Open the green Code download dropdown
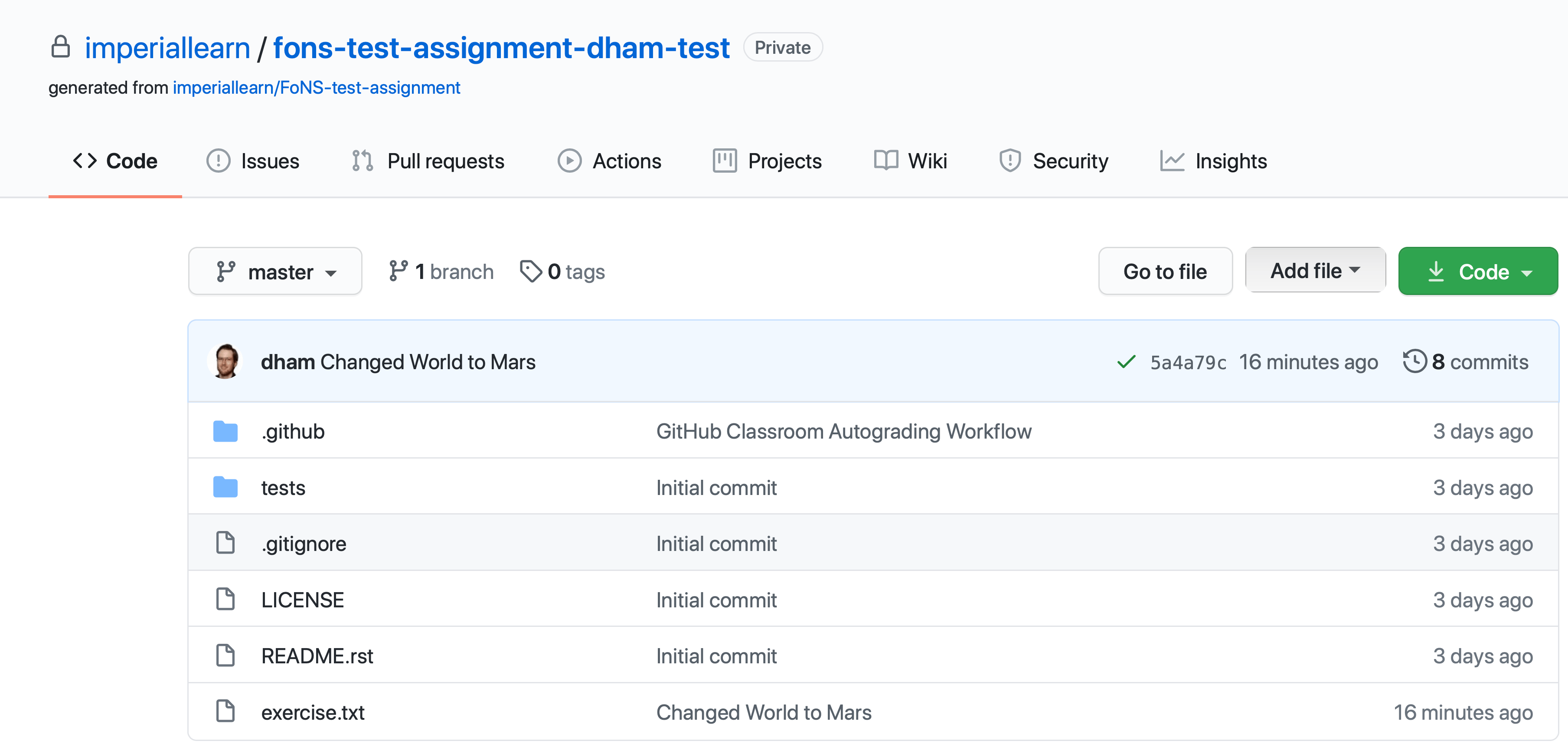This screenshot has height=754, width=1568. (x=1478, y=272)
